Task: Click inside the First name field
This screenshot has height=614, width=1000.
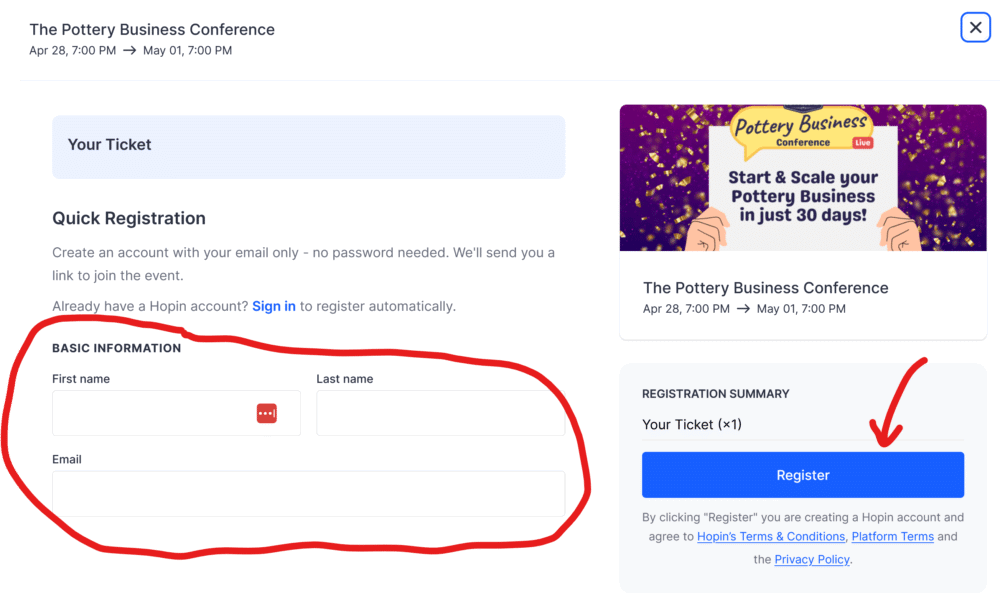Action: tap(150, 412)
